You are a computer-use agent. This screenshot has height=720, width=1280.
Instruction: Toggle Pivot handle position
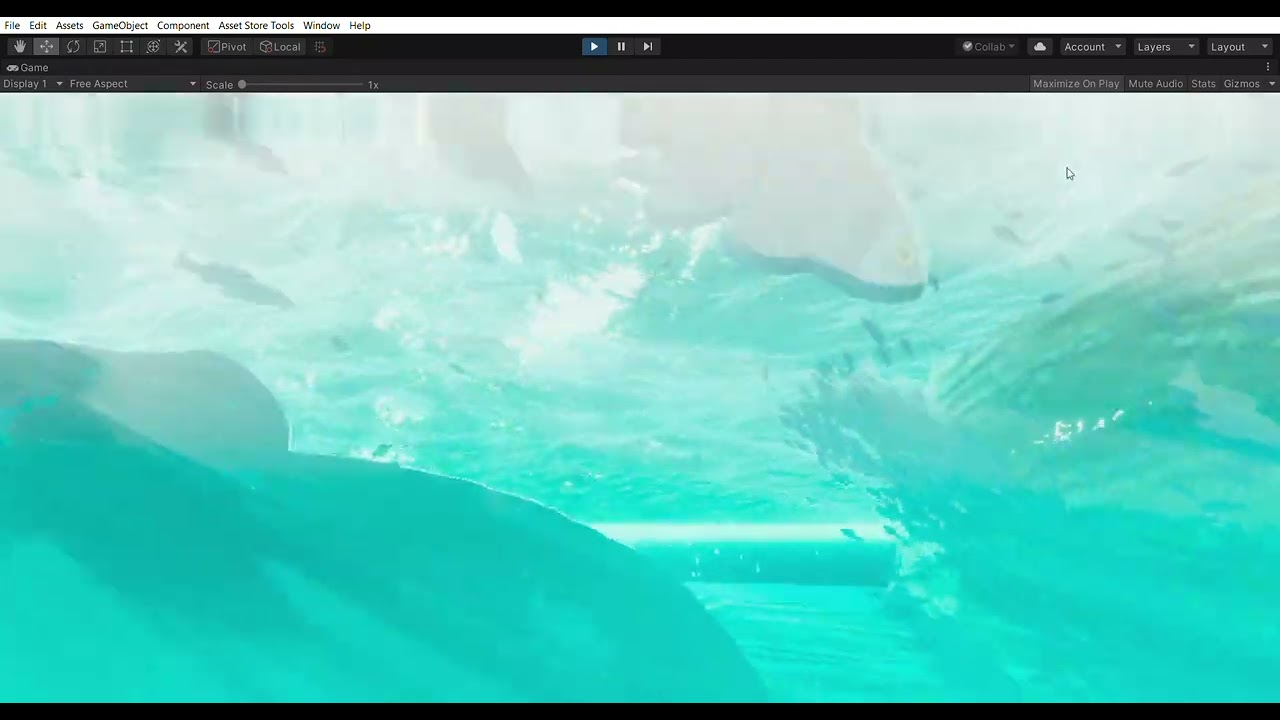[227, 47]
